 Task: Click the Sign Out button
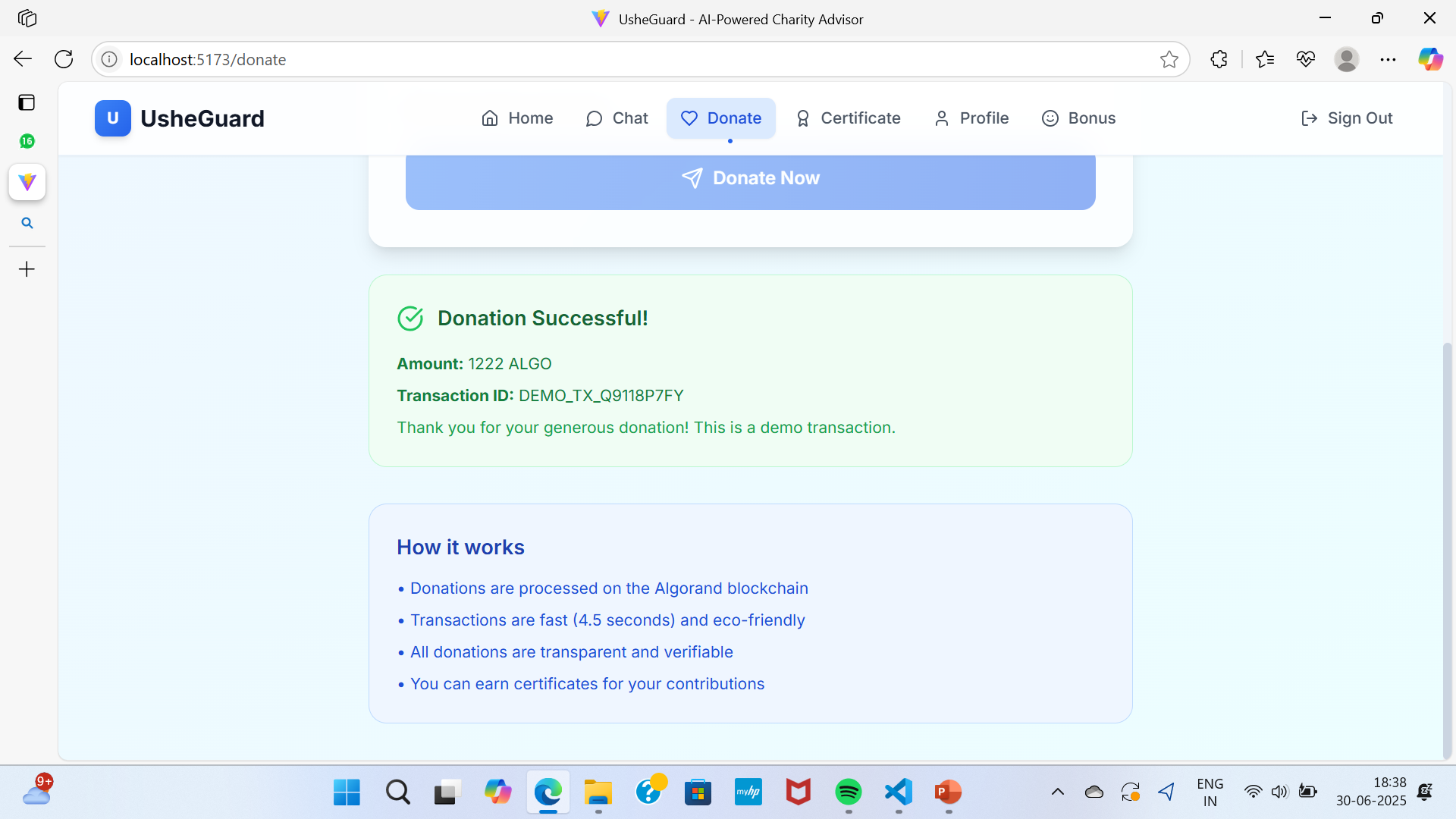(x=1347, y=118)
